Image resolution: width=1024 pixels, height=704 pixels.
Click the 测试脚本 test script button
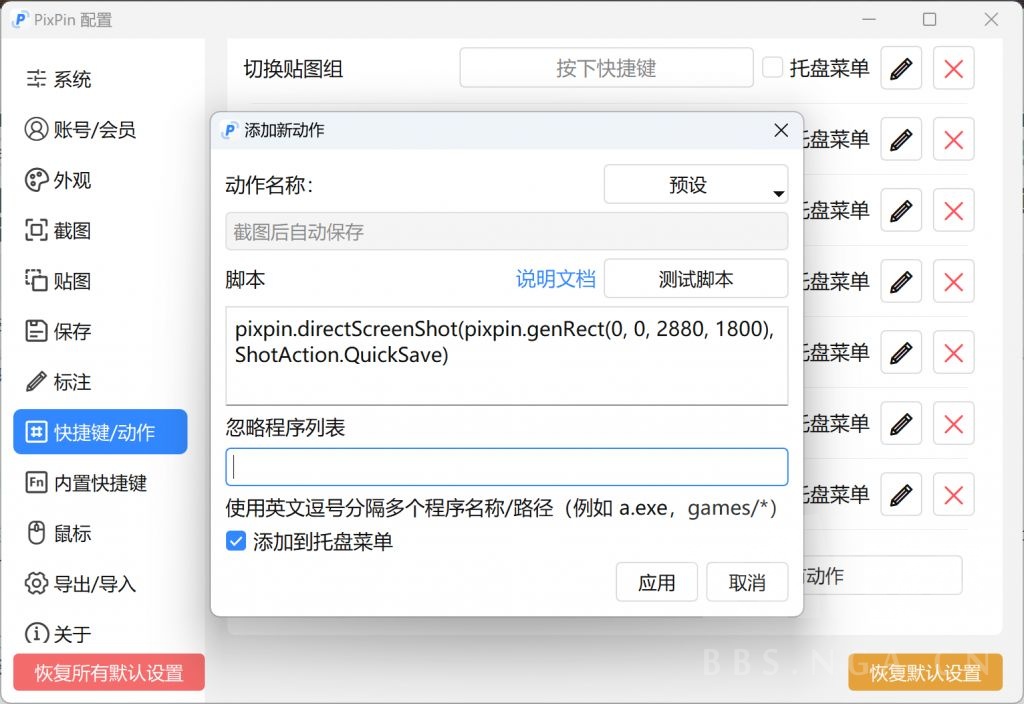pyautogui.click(x=695, y=280)
